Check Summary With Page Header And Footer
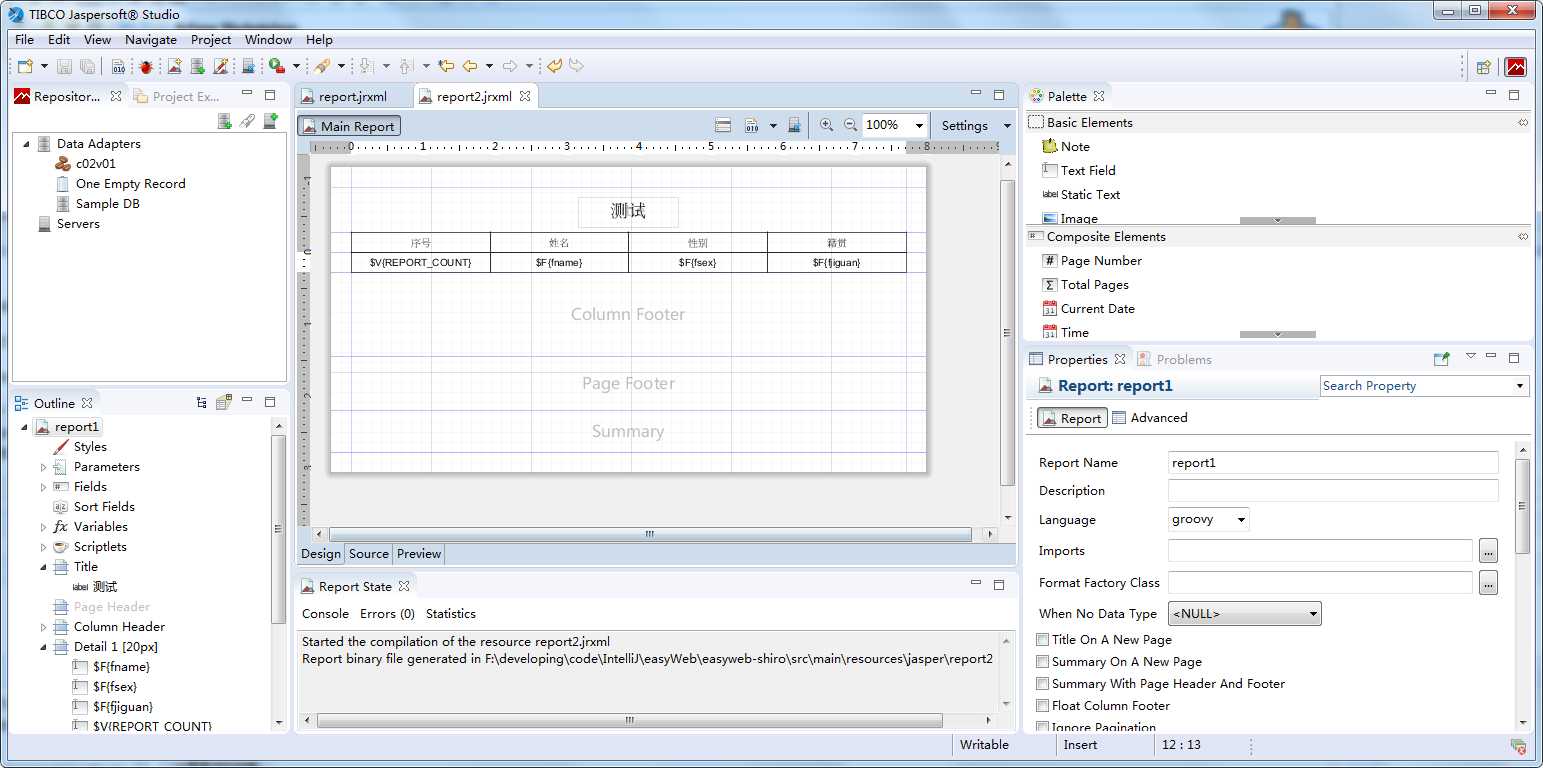 coord(1043,683)
